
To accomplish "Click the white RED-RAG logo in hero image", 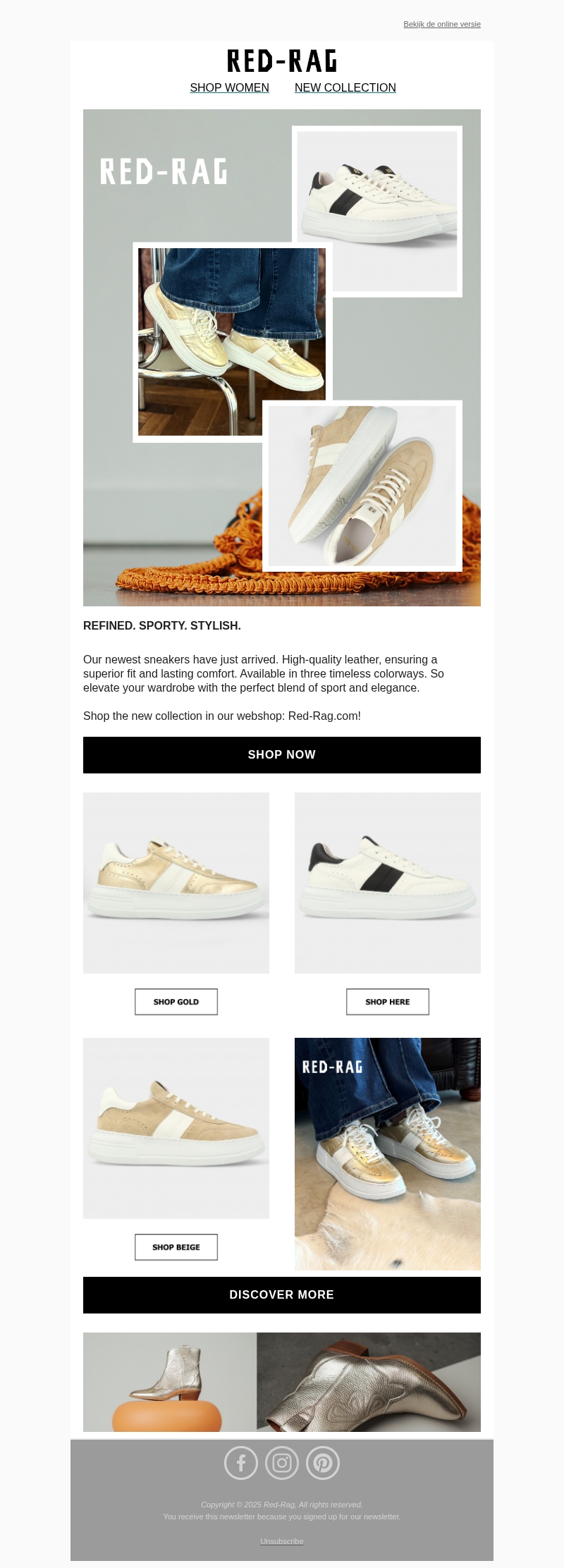I will 164,171.
